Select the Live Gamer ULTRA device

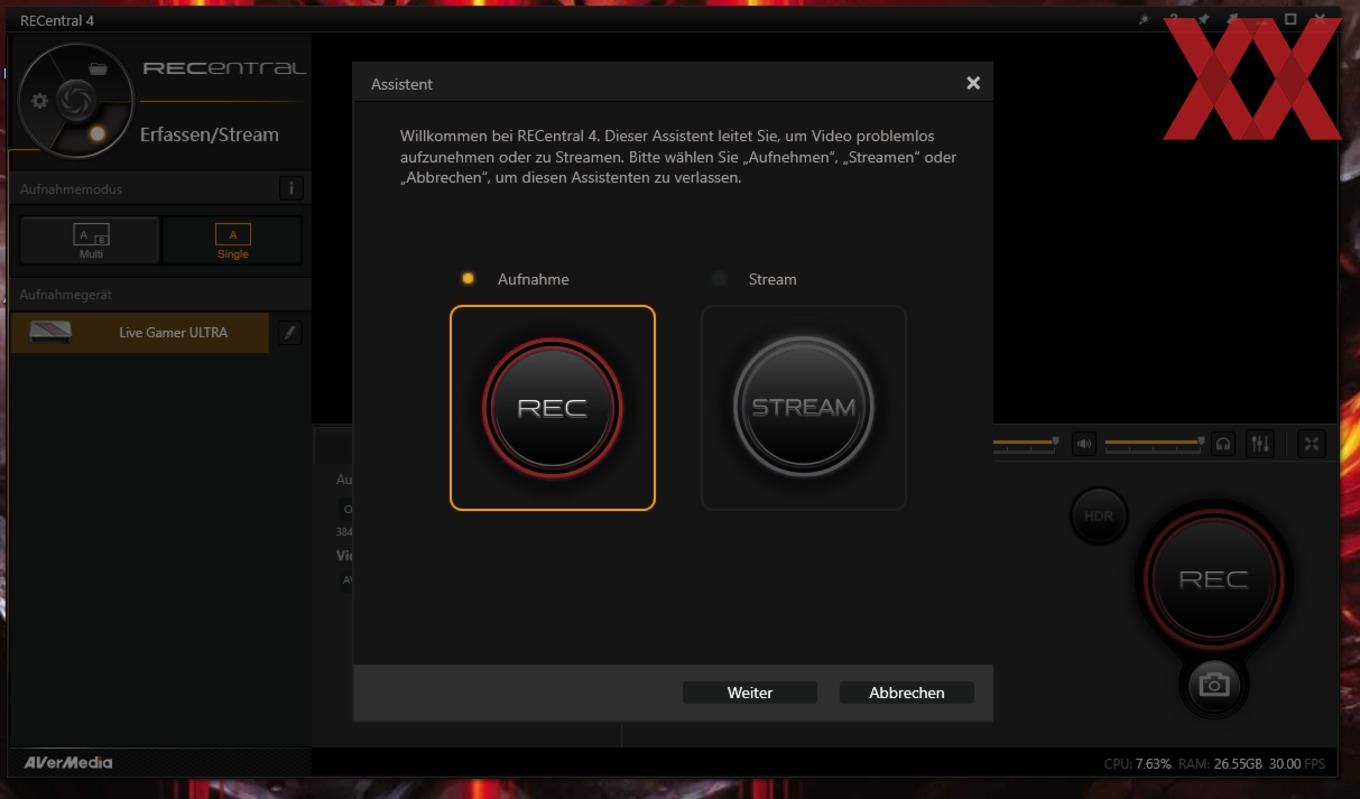[140, 332]
